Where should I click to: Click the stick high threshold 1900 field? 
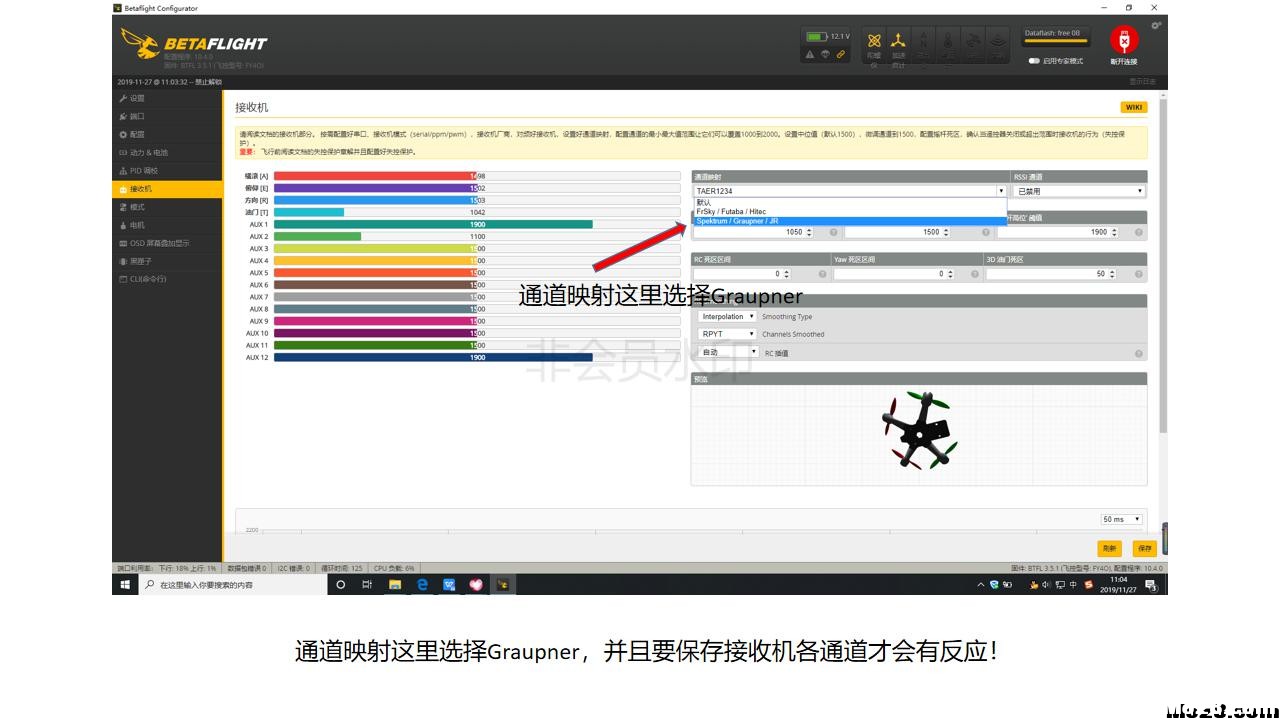(1058, 232)
